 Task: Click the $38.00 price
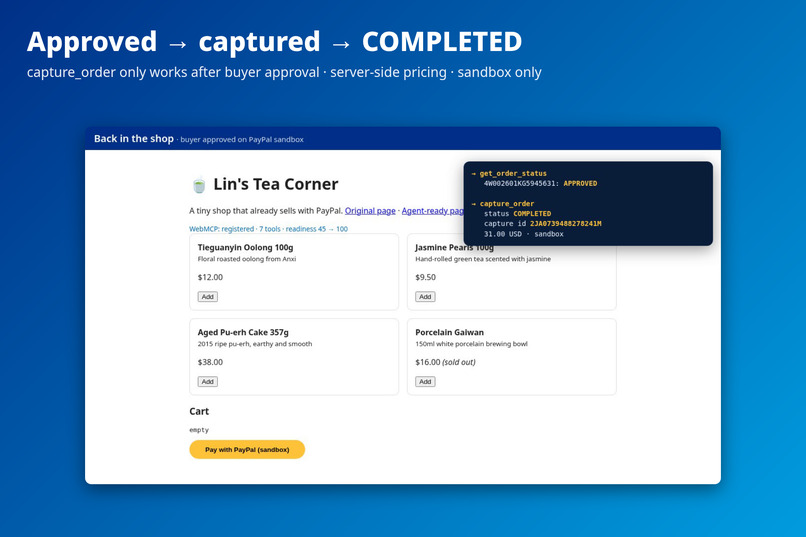coord(210,362)
